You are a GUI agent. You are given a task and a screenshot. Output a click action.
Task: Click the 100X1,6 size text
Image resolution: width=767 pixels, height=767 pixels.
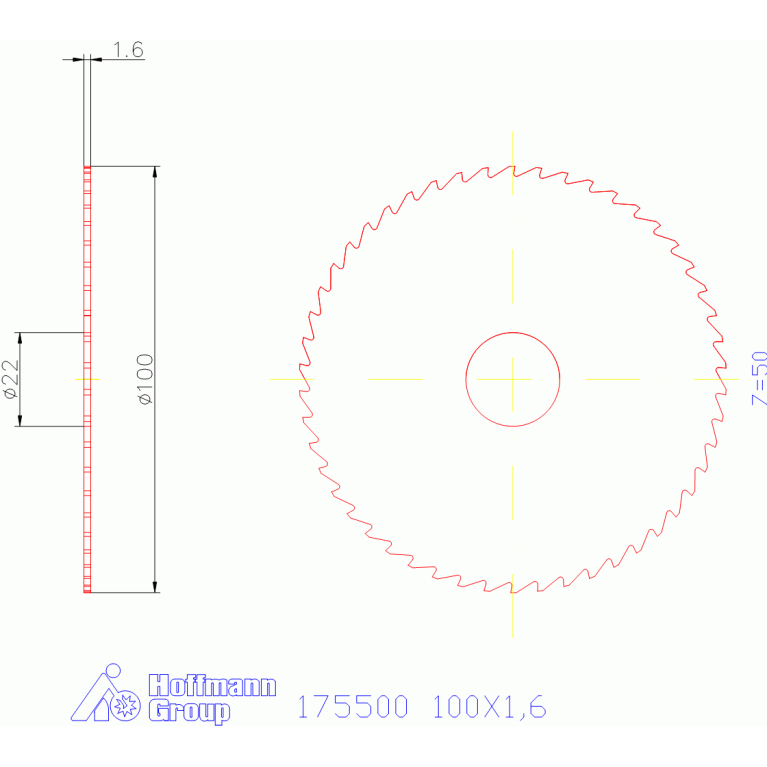coord(489,707)
